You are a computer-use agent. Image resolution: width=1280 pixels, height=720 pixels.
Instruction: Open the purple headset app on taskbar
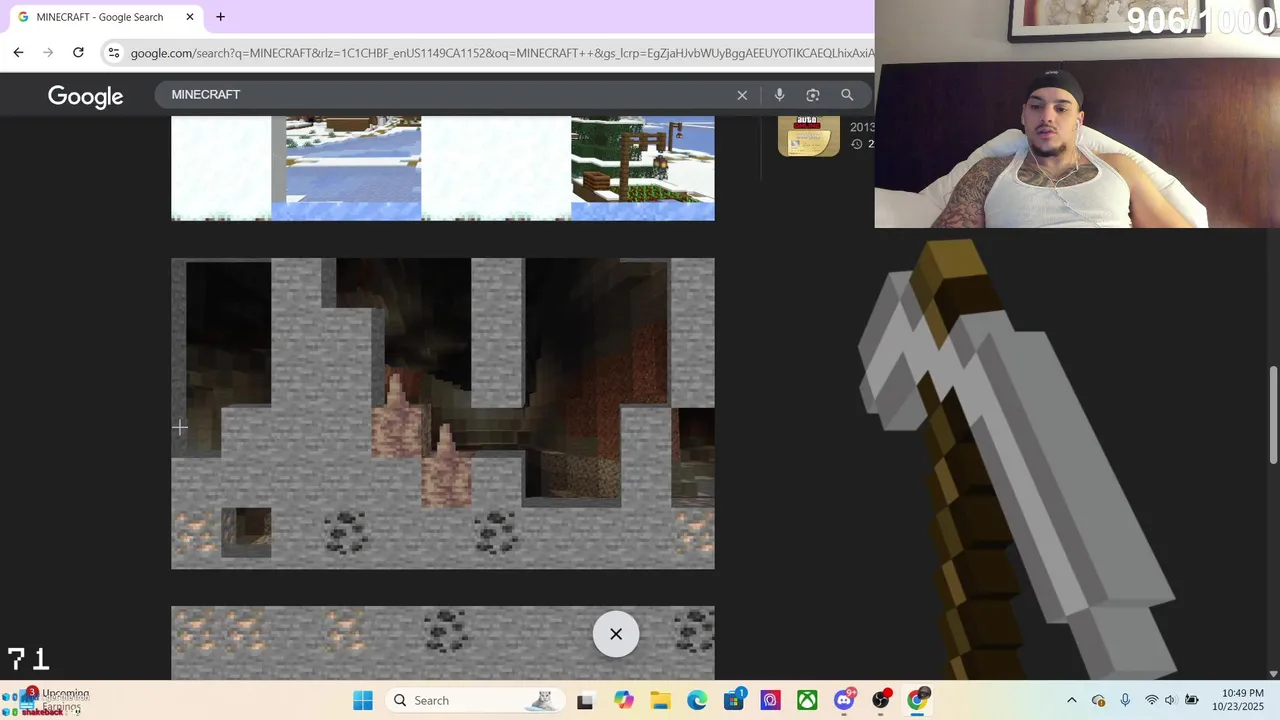(x=770, y=700)
